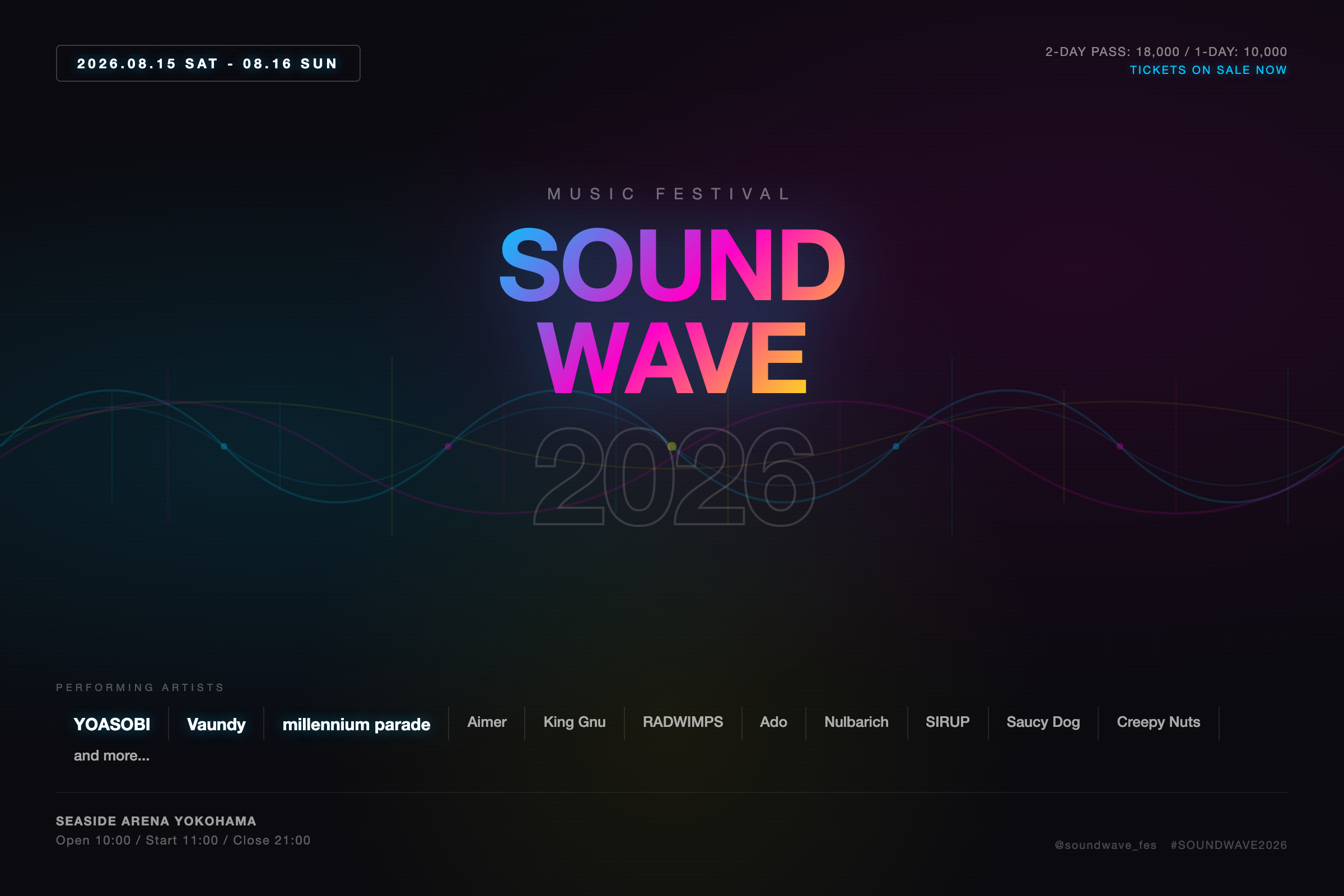
Task: Click the SEASIDE ARENA YOKOHAMA venue name
Action: tap(156, 820)
